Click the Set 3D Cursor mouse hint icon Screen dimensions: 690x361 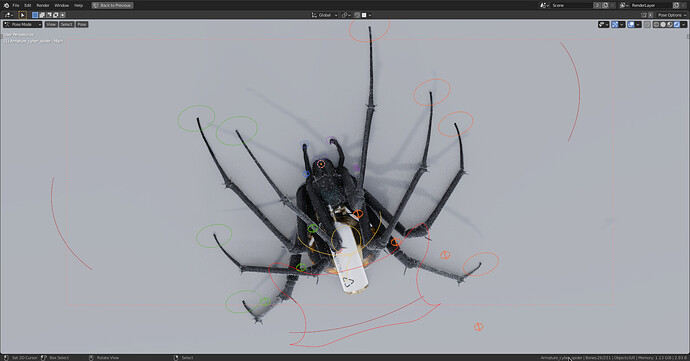[6, 357]
